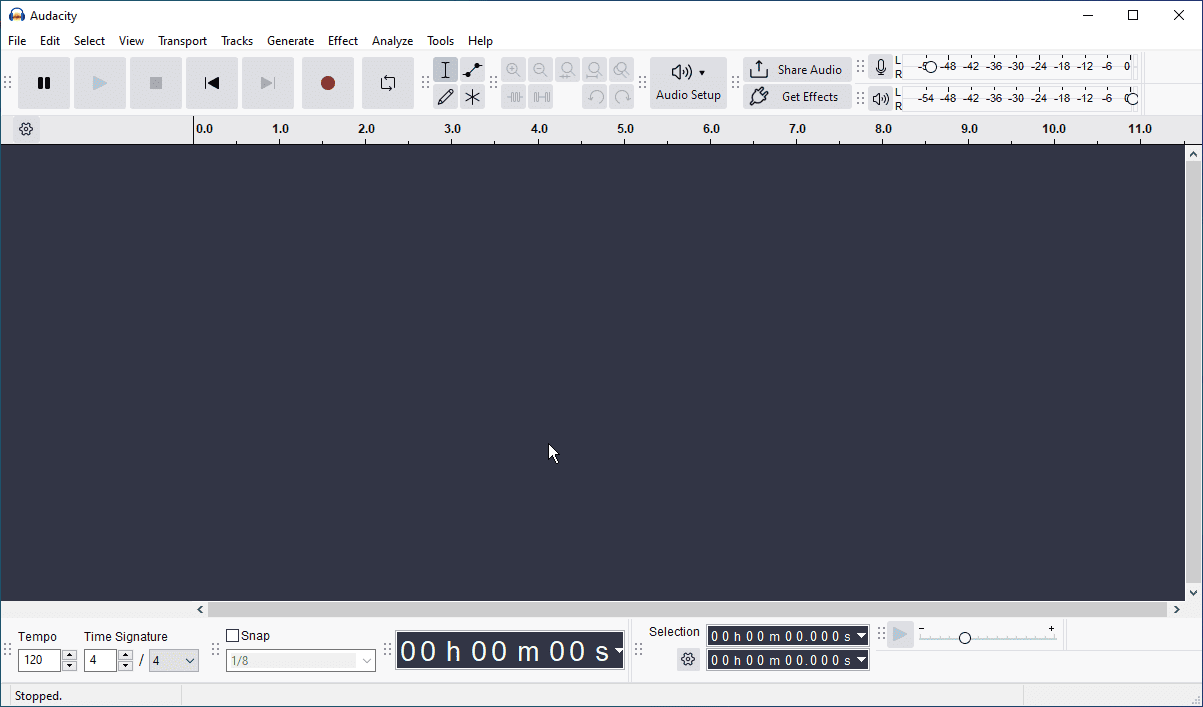Open the Audio Setup menu
Screen dimensions: 1203x707
click(688, 82)
